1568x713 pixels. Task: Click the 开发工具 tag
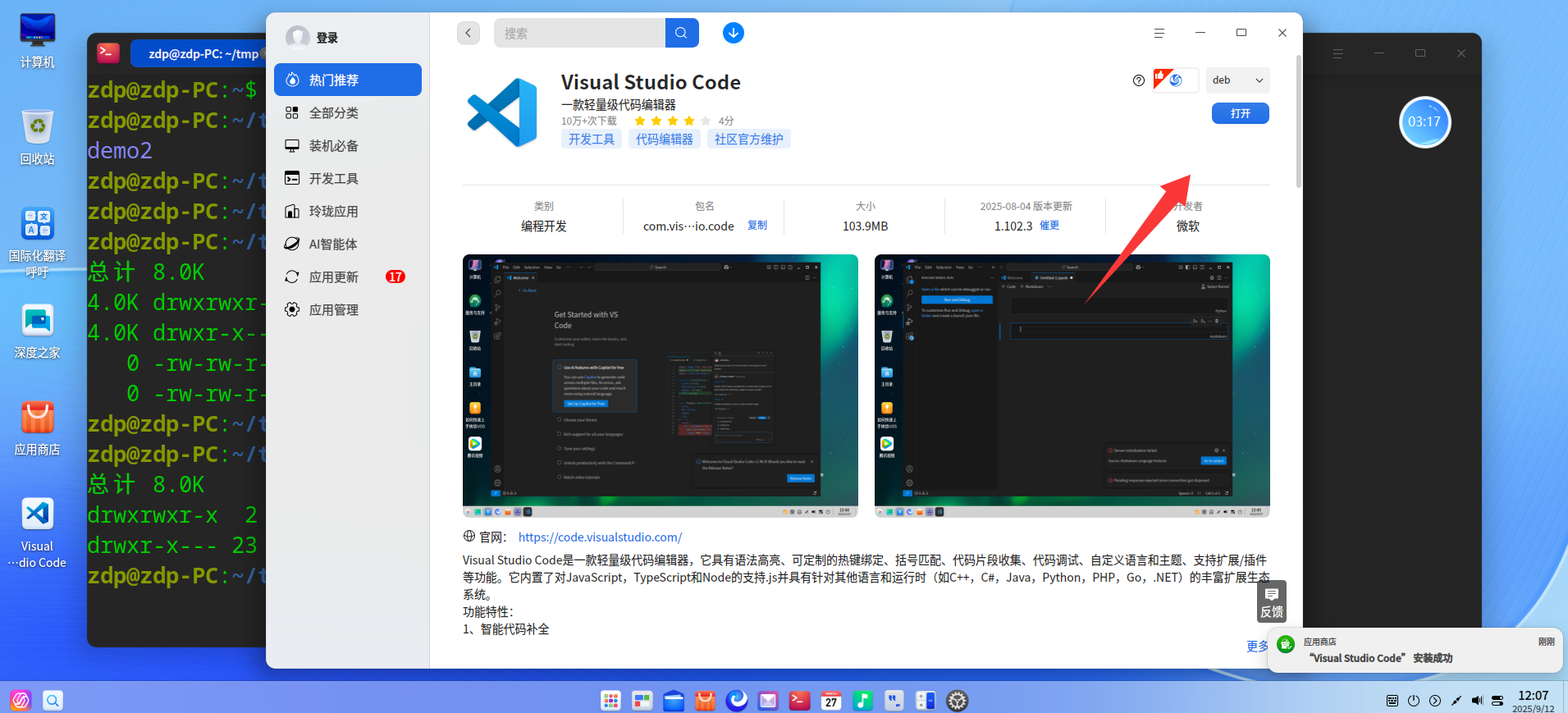[591, 139]
